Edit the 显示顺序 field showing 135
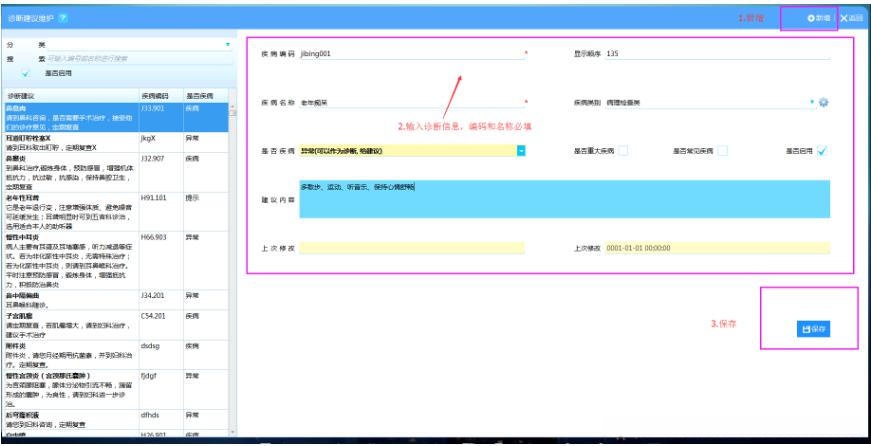 point(718,54)
